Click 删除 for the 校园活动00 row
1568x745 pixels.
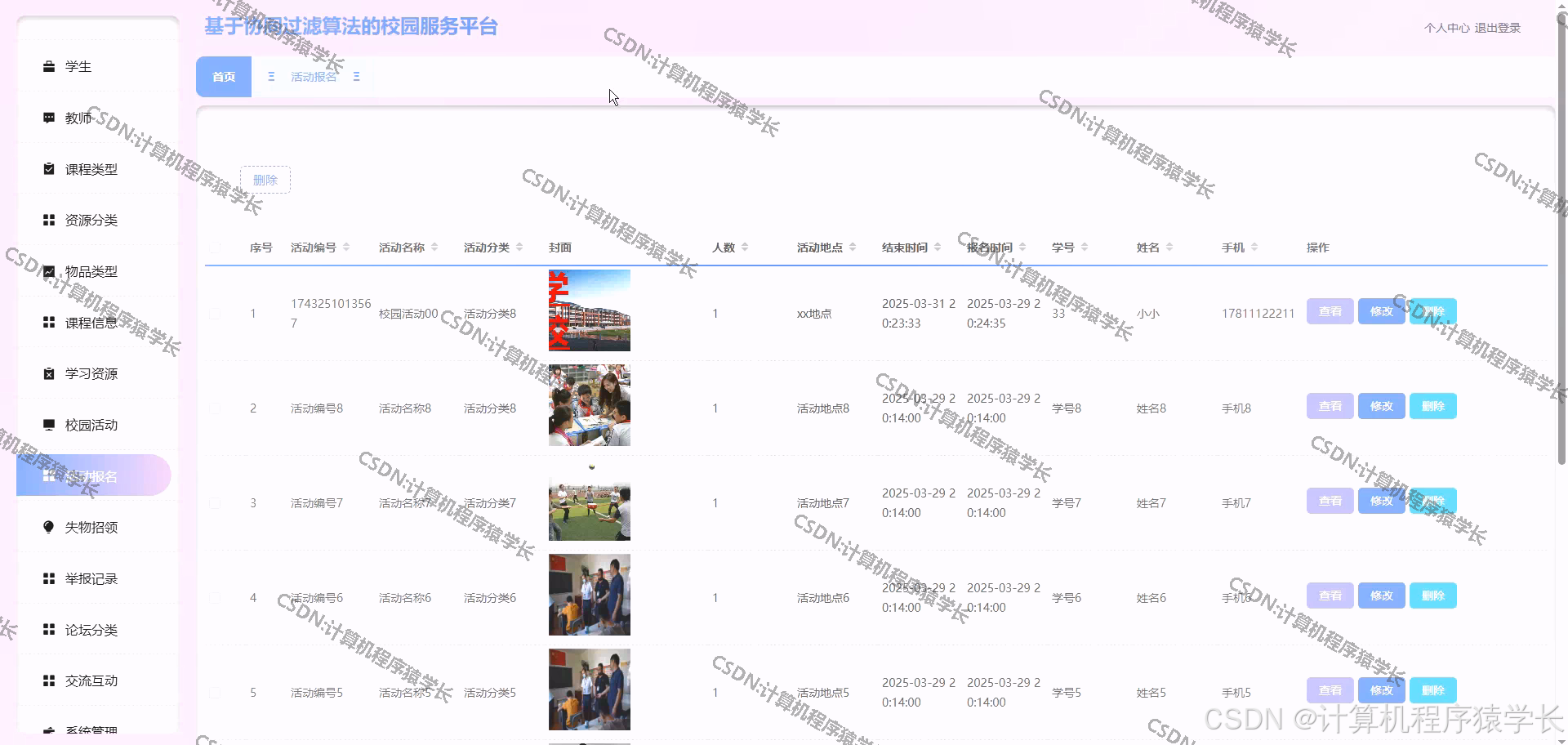tap(1432, 311)
